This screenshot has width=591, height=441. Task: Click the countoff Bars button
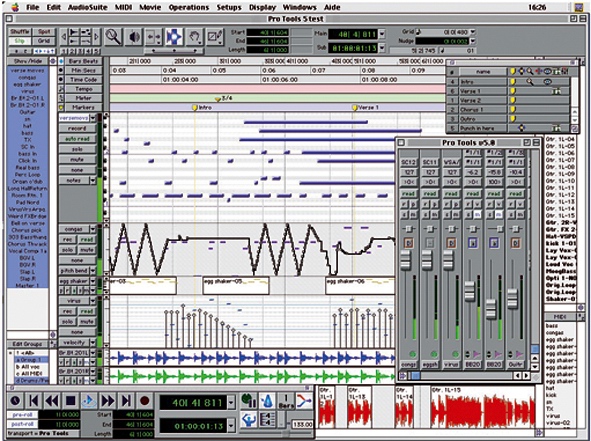(286, 401)
